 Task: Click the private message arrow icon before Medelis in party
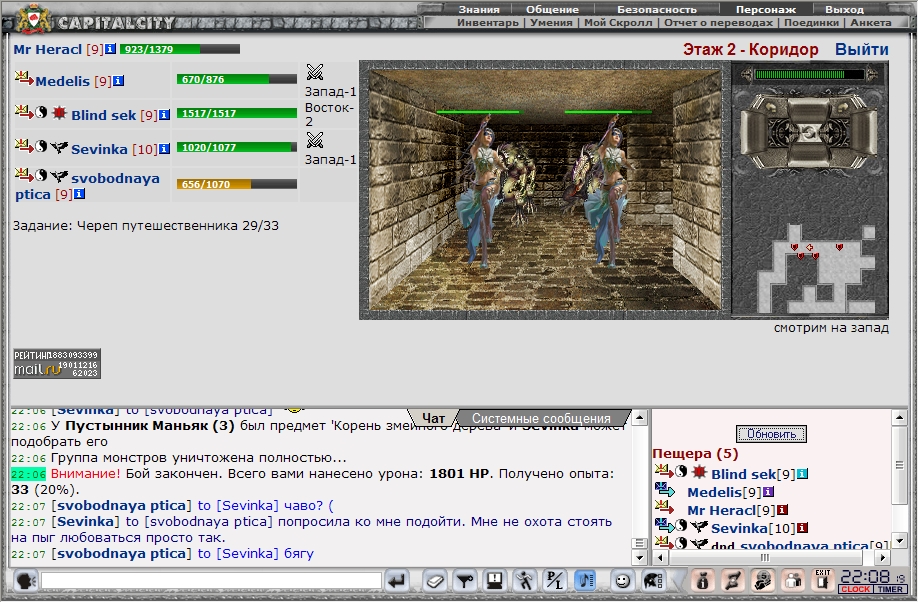click(x=23, y=77)
